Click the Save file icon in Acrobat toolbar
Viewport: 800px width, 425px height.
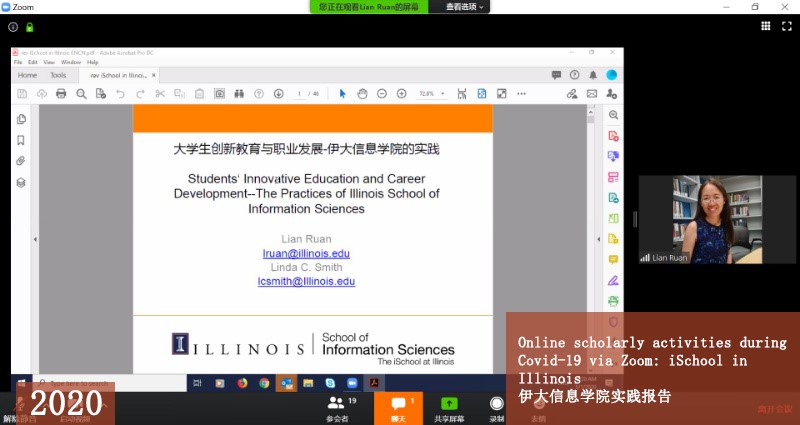coord(22,94)
